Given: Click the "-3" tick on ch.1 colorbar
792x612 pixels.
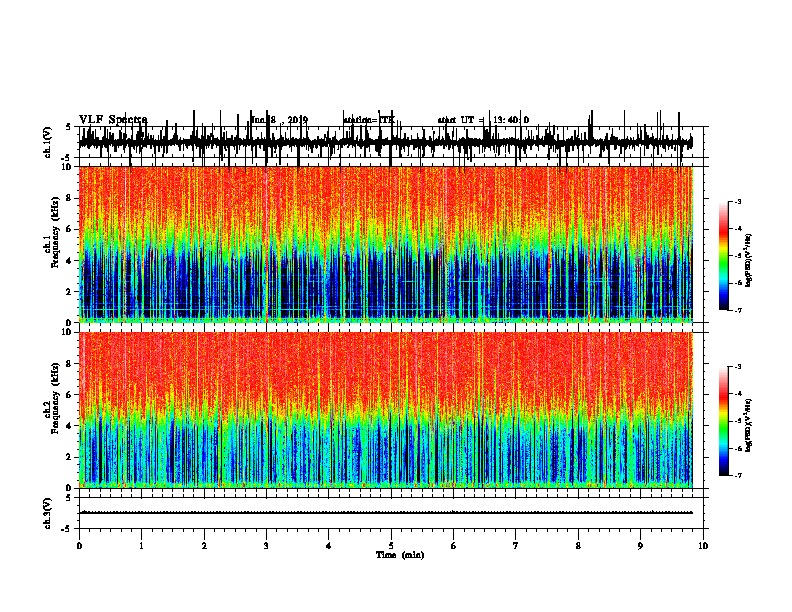Looking at the screenshot, I should pos(738,202).
